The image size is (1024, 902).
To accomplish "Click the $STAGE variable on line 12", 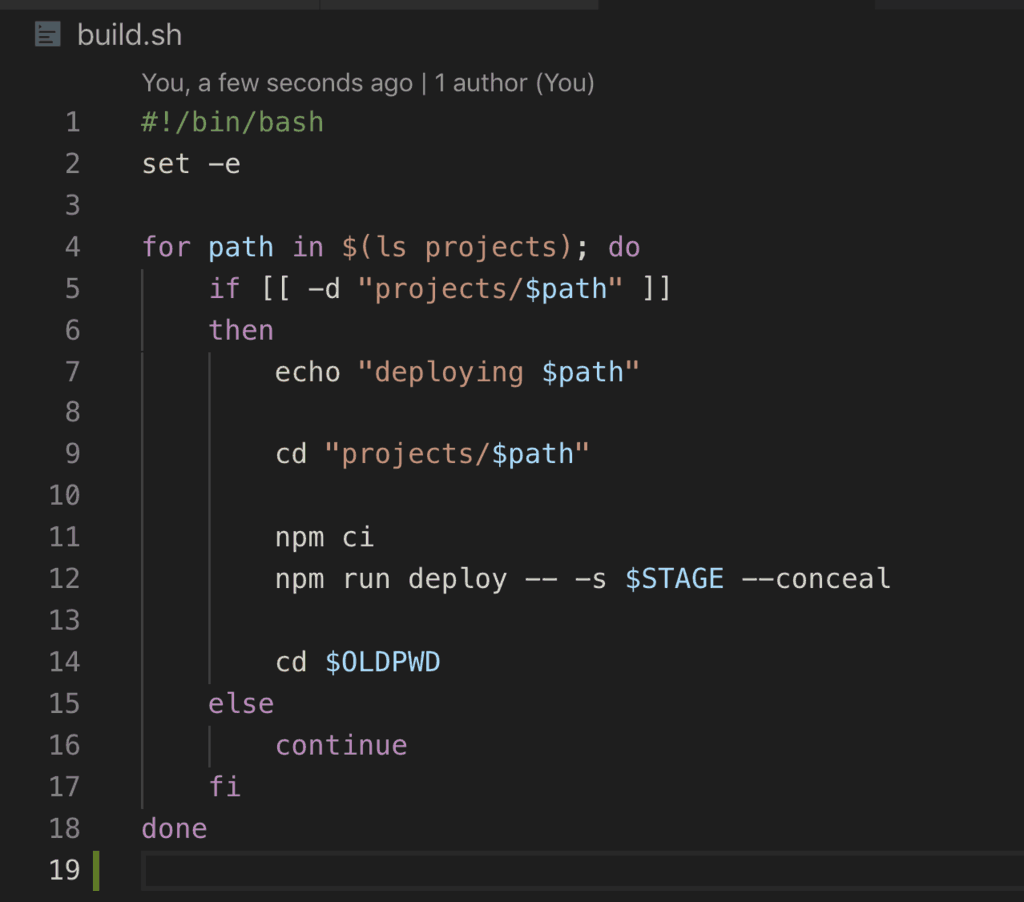I will point(674,579).
